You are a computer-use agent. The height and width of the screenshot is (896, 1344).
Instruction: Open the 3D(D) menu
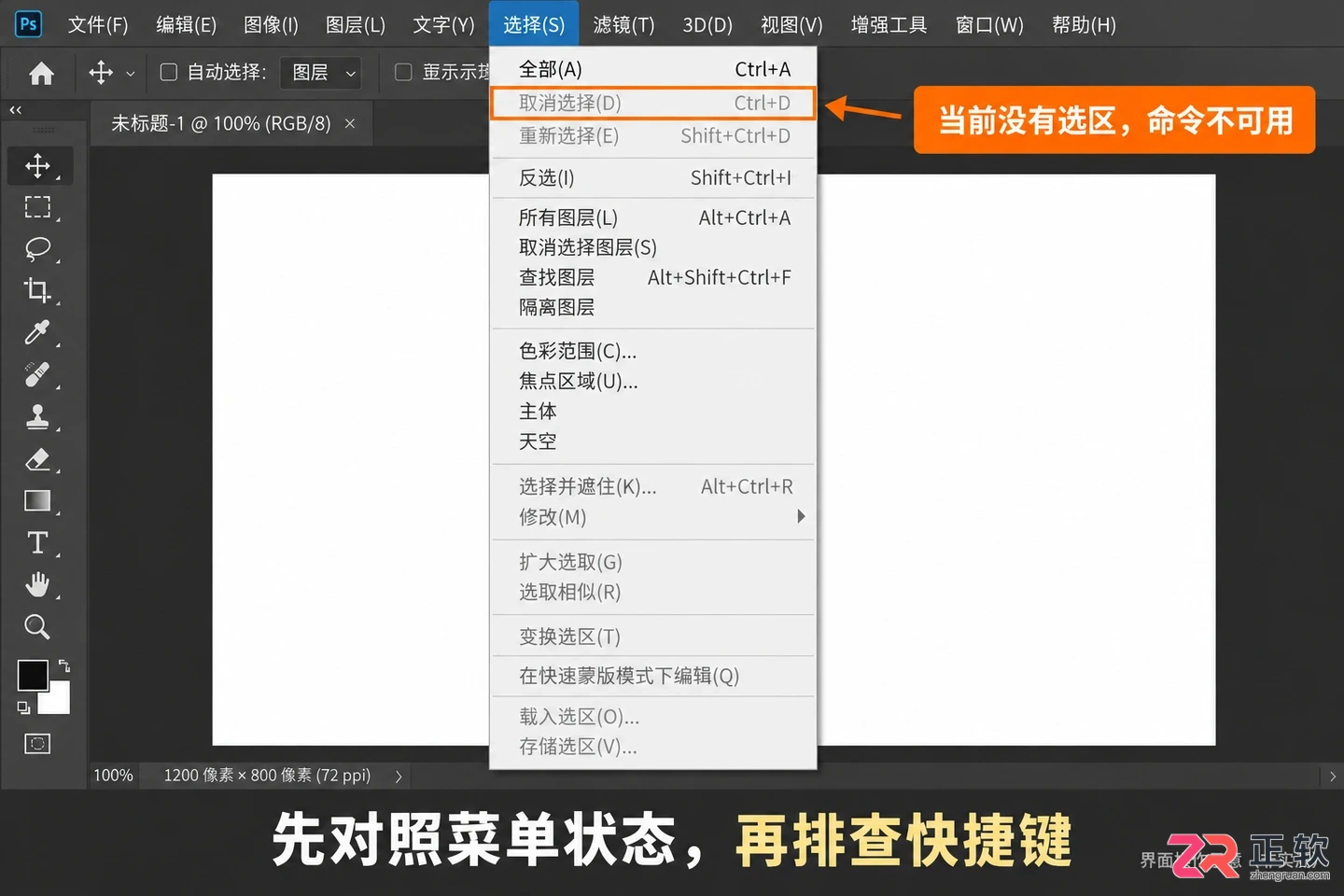tap(707, 24)
